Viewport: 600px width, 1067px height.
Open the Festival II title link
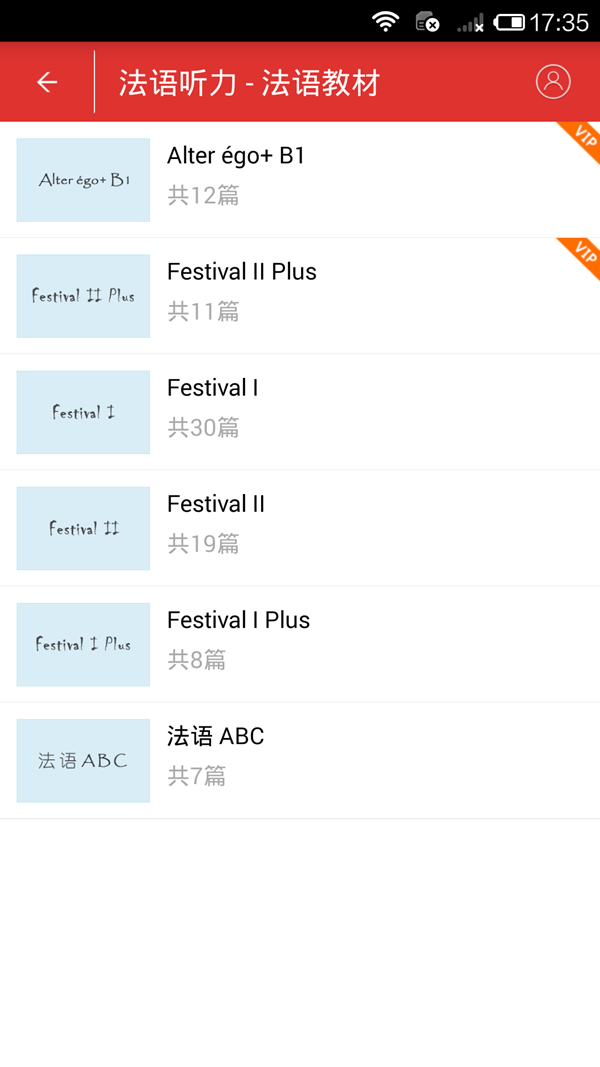pos(216,504)
